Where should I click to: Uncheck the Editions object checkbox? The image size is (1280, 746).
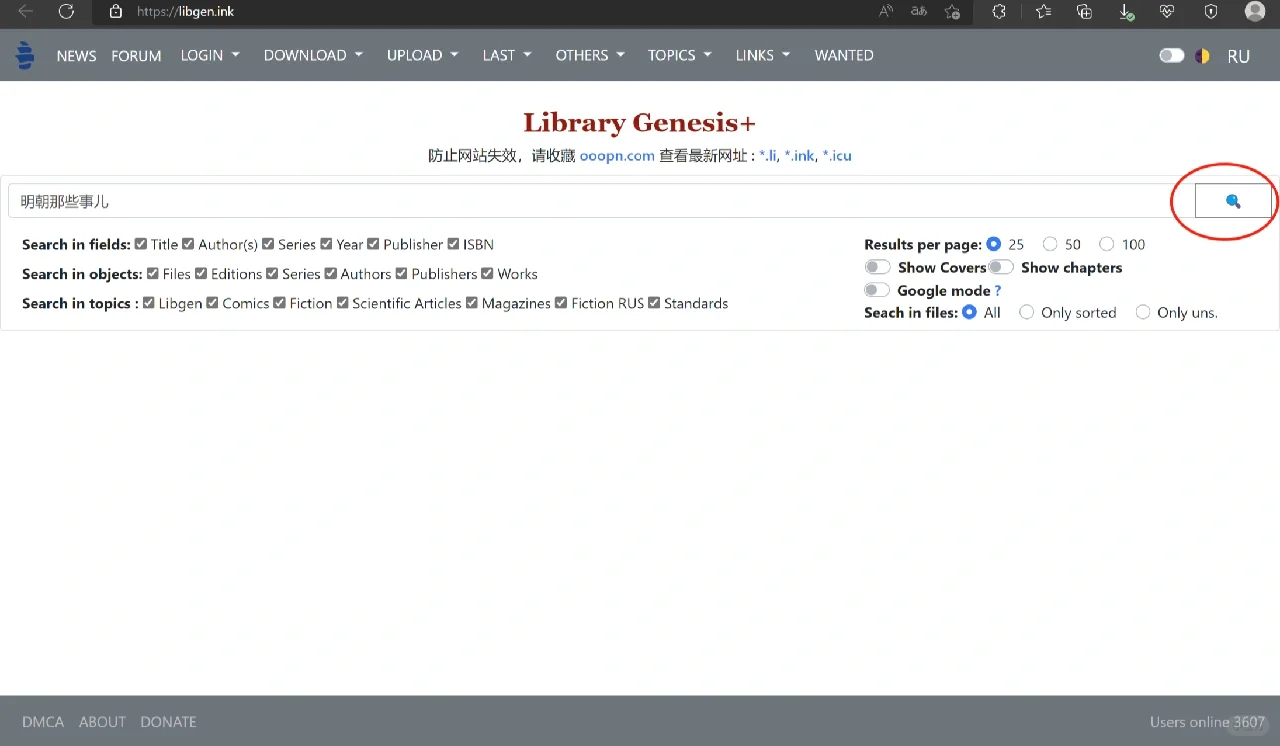(x=201, y=273)
